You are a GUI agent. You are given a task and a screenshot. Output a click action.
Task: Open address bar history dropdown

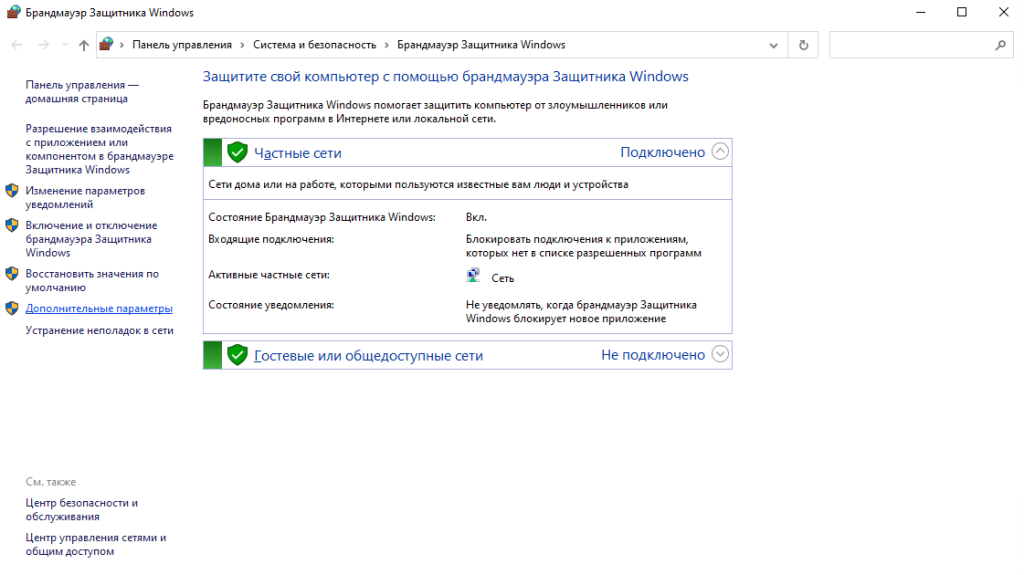(773, 45)
